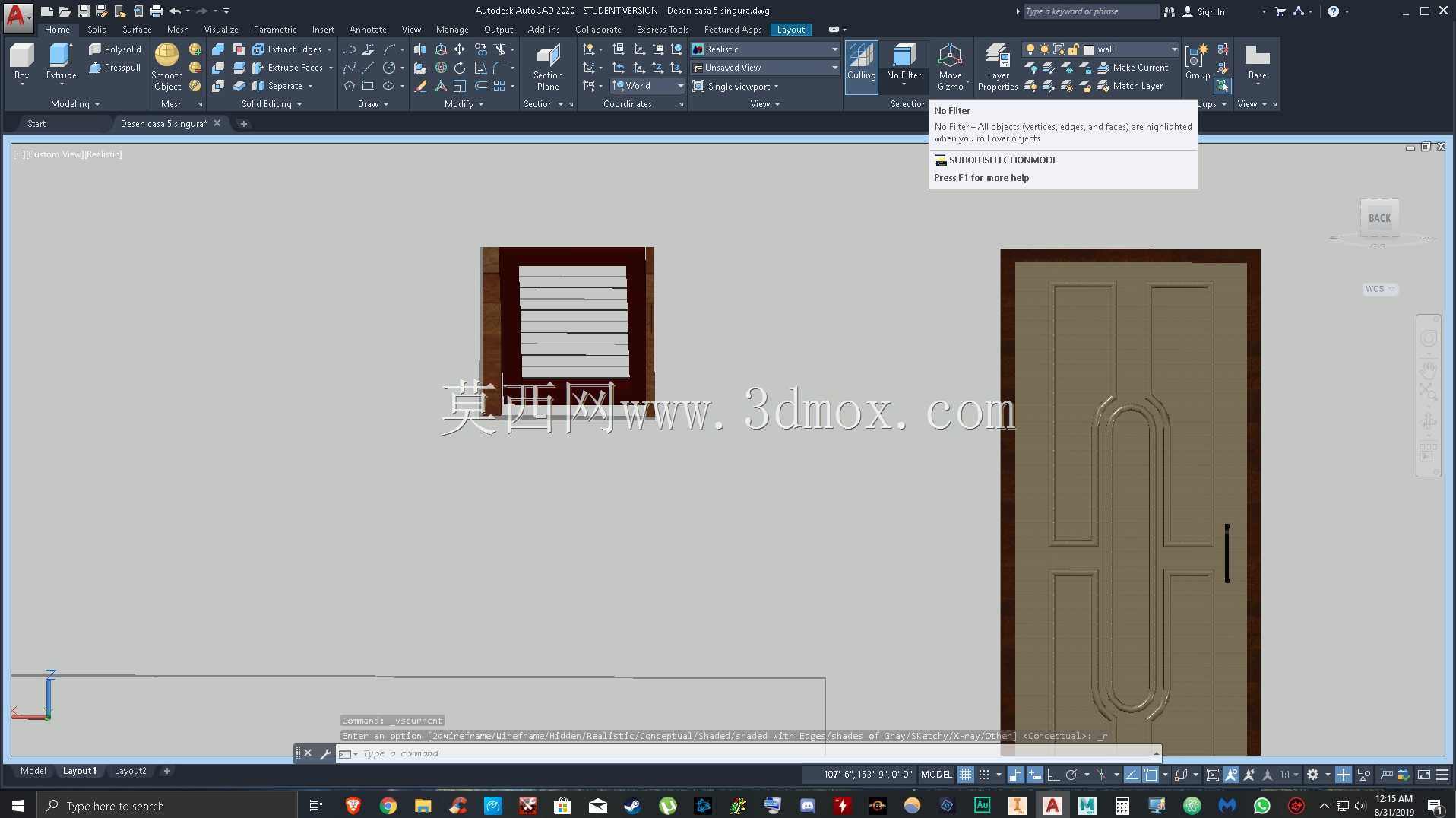This screenshot has height=818, width=1456.
Task: Open the Move Gizmo tool
Action: click(x=951, y=67)
